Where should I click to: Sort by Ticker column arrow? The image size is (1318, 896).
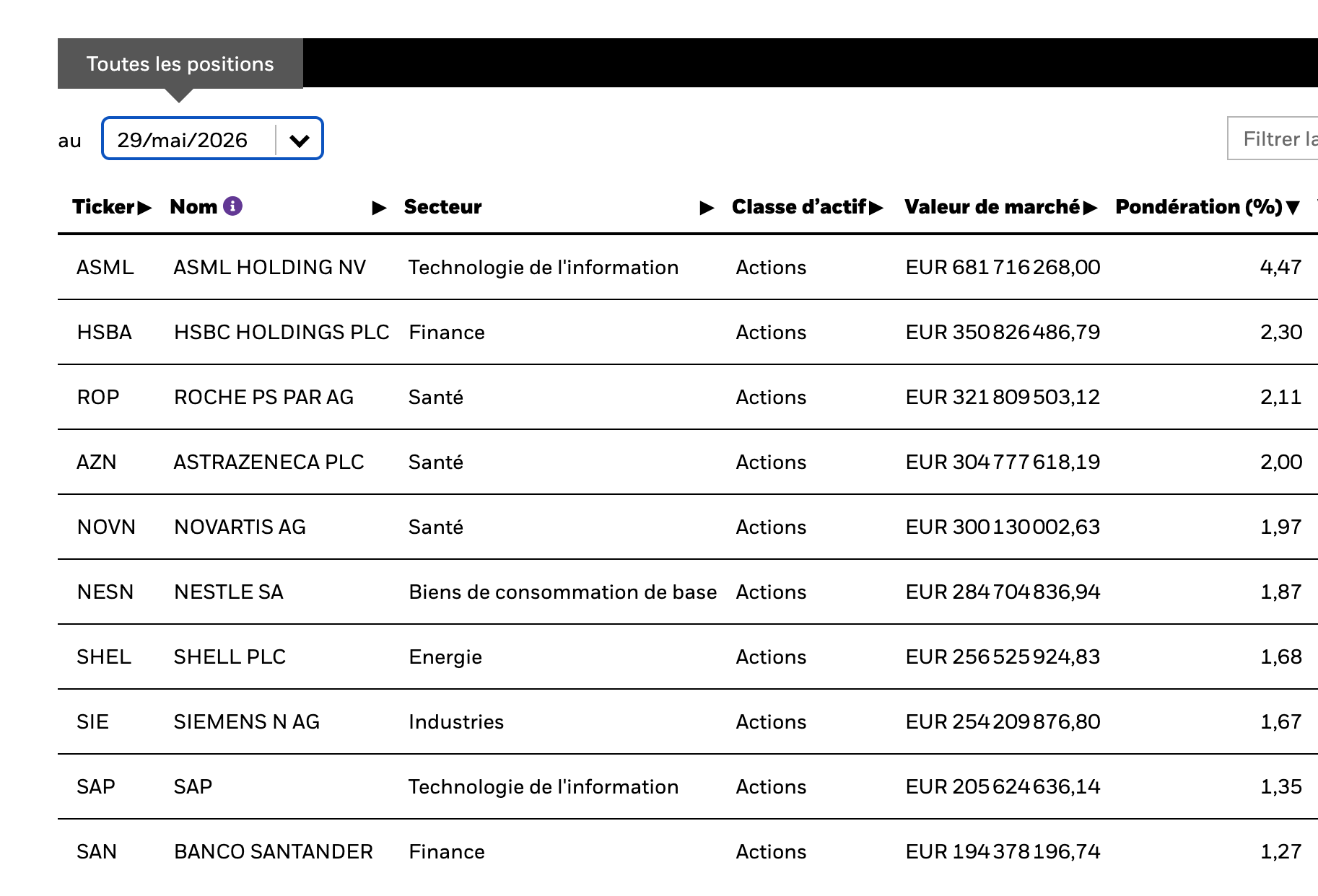144,208
